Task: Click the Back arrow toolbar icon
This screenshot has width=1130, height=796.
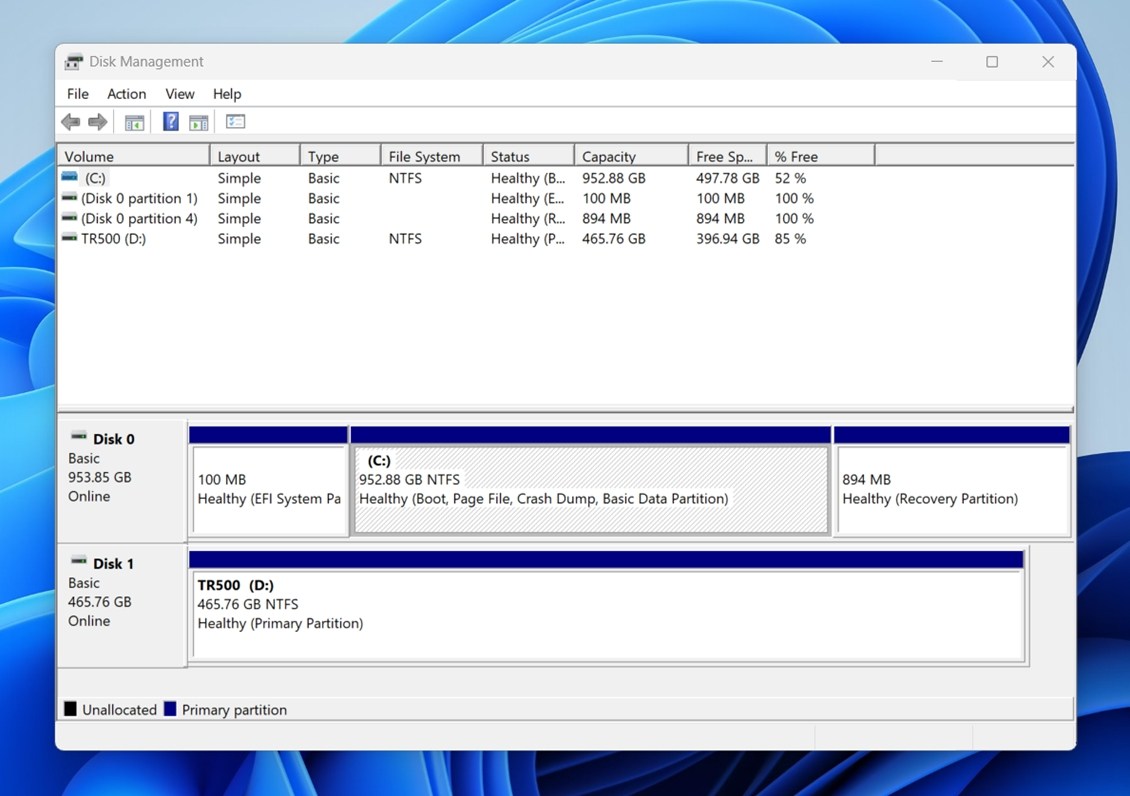Action: [x=71, y=122]
